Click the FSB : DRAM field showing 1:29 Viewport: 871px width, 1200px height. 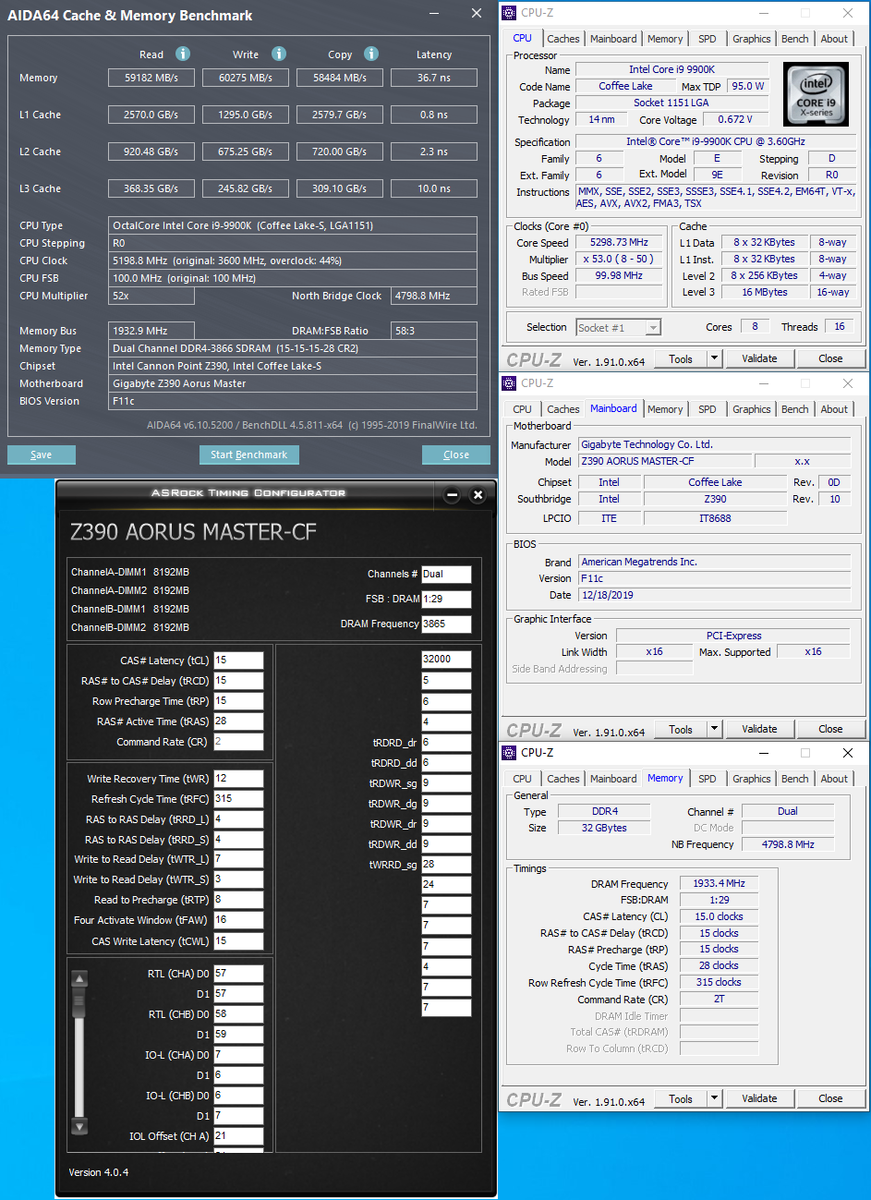(x=446, y=600)
